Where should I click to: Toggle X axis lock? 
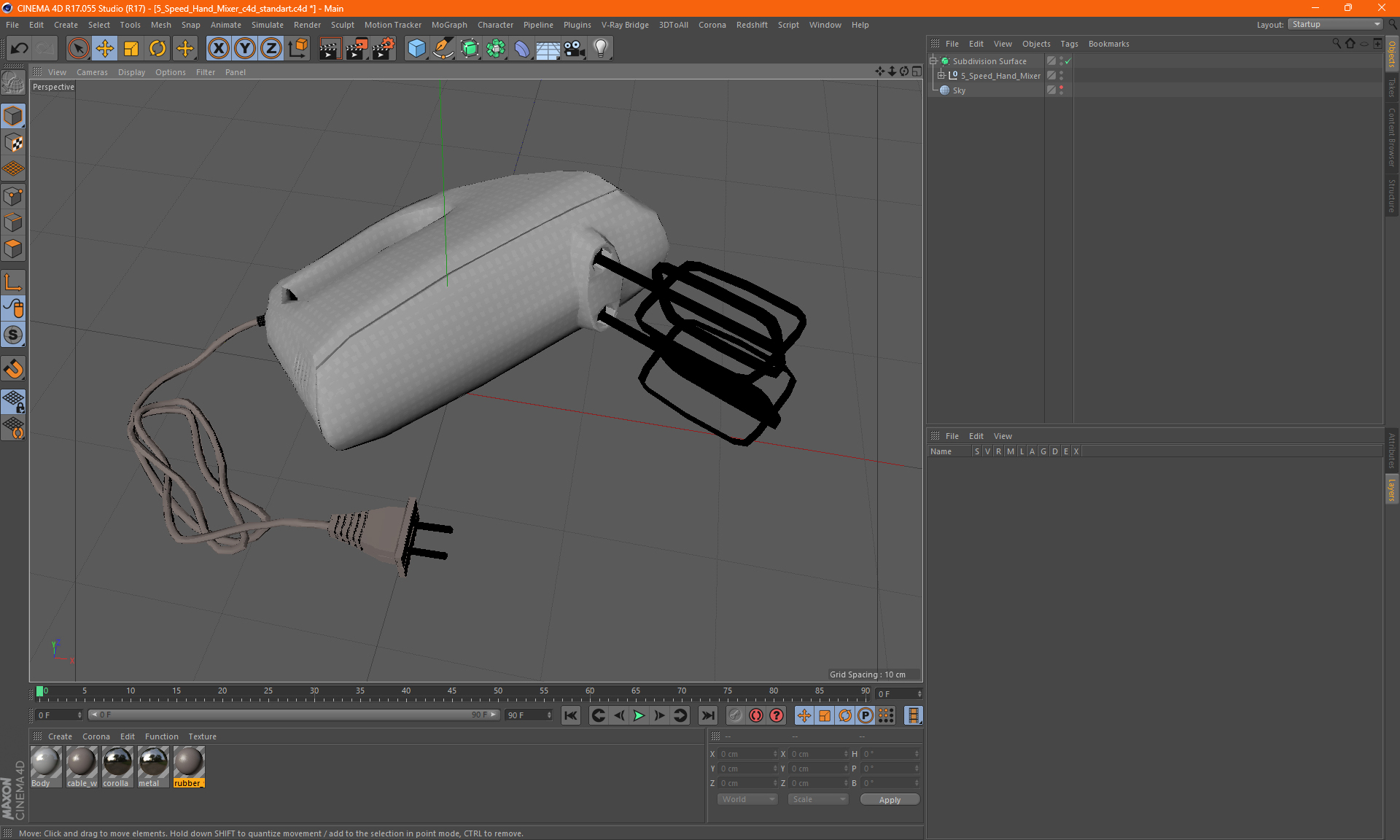click(218, 49)
